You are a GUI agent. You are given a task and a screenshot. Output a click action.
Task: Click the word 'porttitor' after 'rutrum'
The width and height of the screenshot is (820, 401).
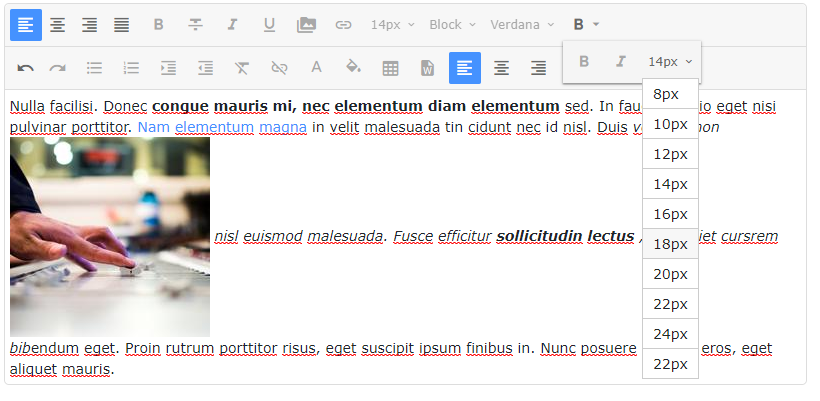[248, 348]
